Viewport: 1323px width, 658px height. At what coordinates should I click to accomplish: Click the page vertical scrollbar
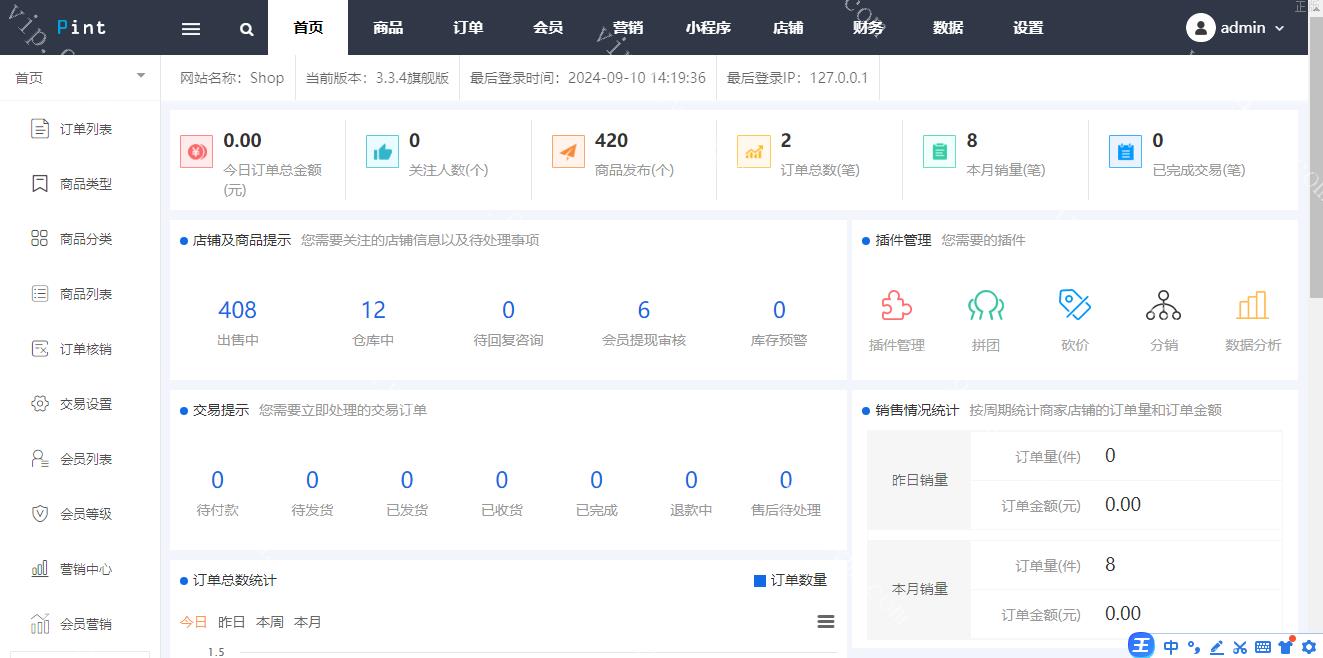point(1315,200)
